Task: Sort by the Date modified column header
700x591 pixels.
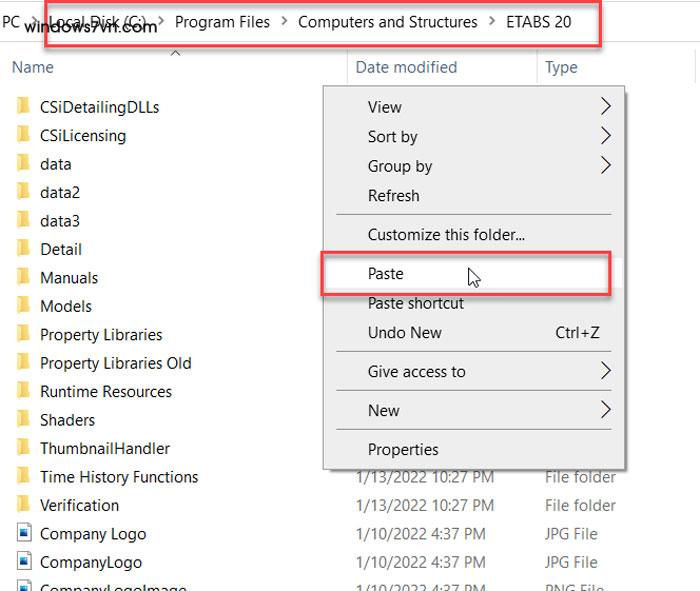Action: tap(406, 67)
